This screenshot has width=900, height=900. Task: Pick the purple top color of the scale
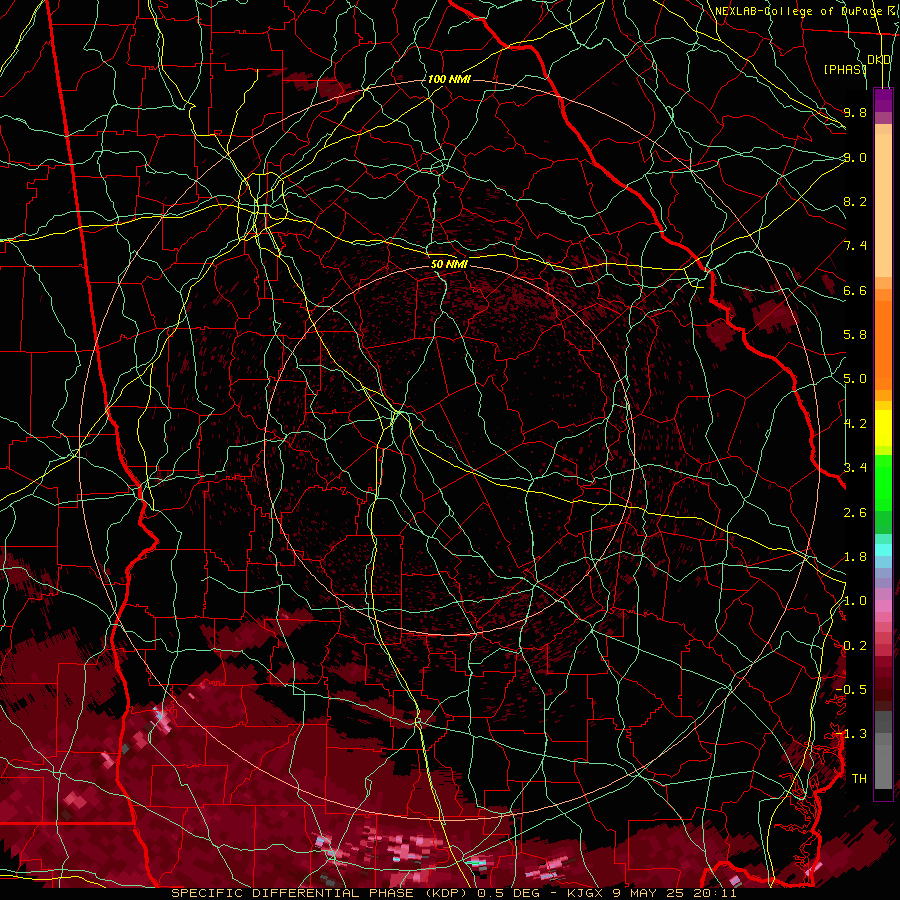coord(883,100)
